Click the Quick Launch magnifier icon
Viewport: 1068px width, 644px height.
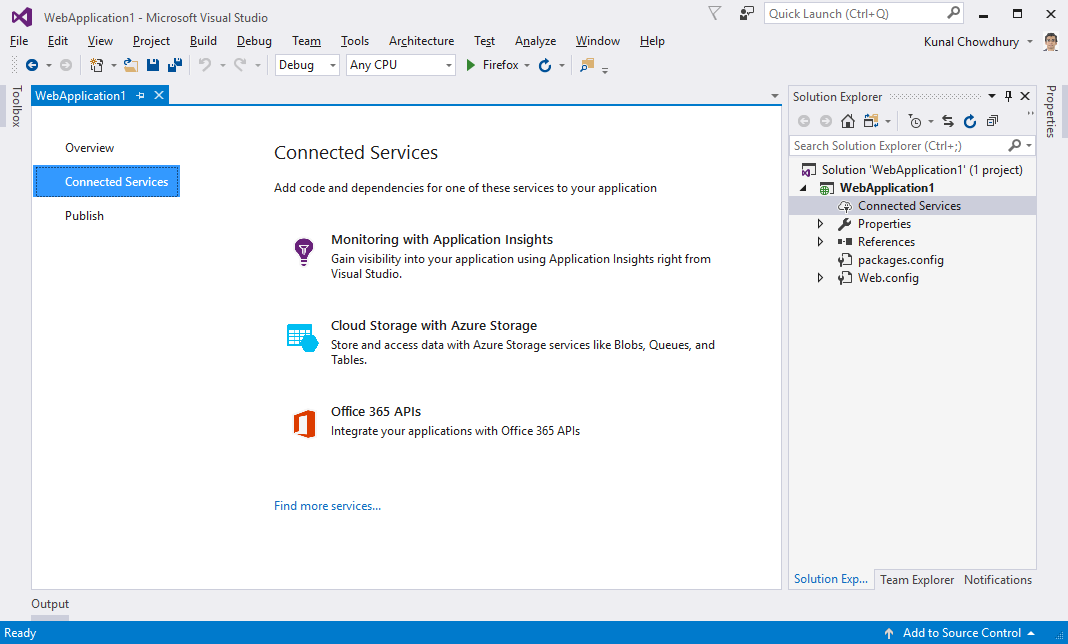(953, 13)
